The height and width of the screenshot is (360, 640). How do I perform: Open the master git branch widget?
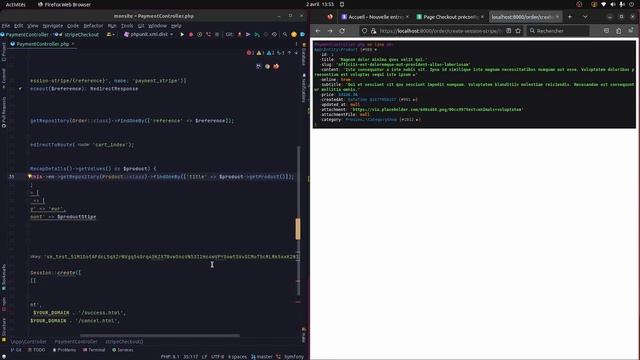pos(262,357)
